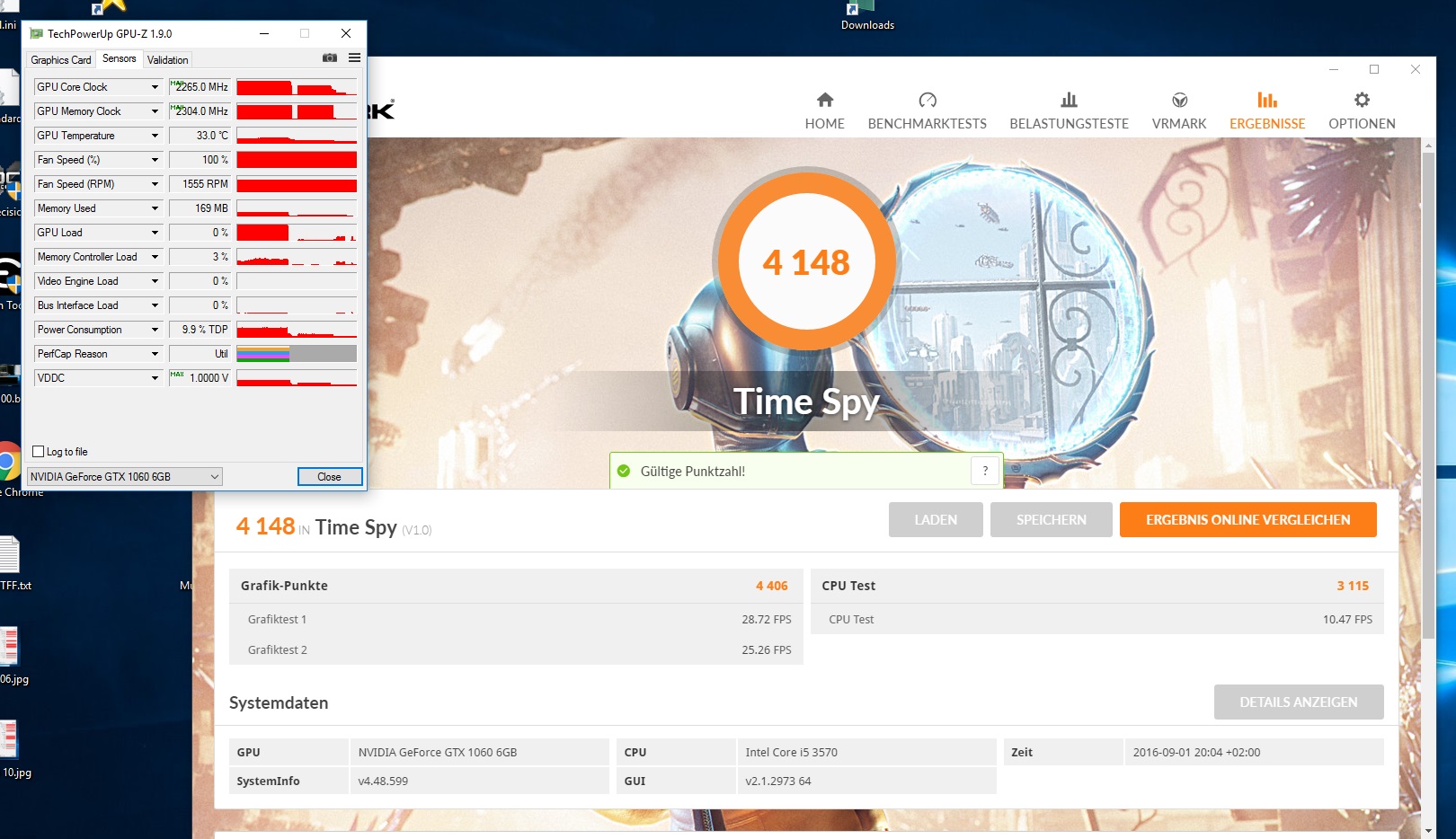
Task: Close GPU-Z with the Close button
Action: [x=330, y=477]
